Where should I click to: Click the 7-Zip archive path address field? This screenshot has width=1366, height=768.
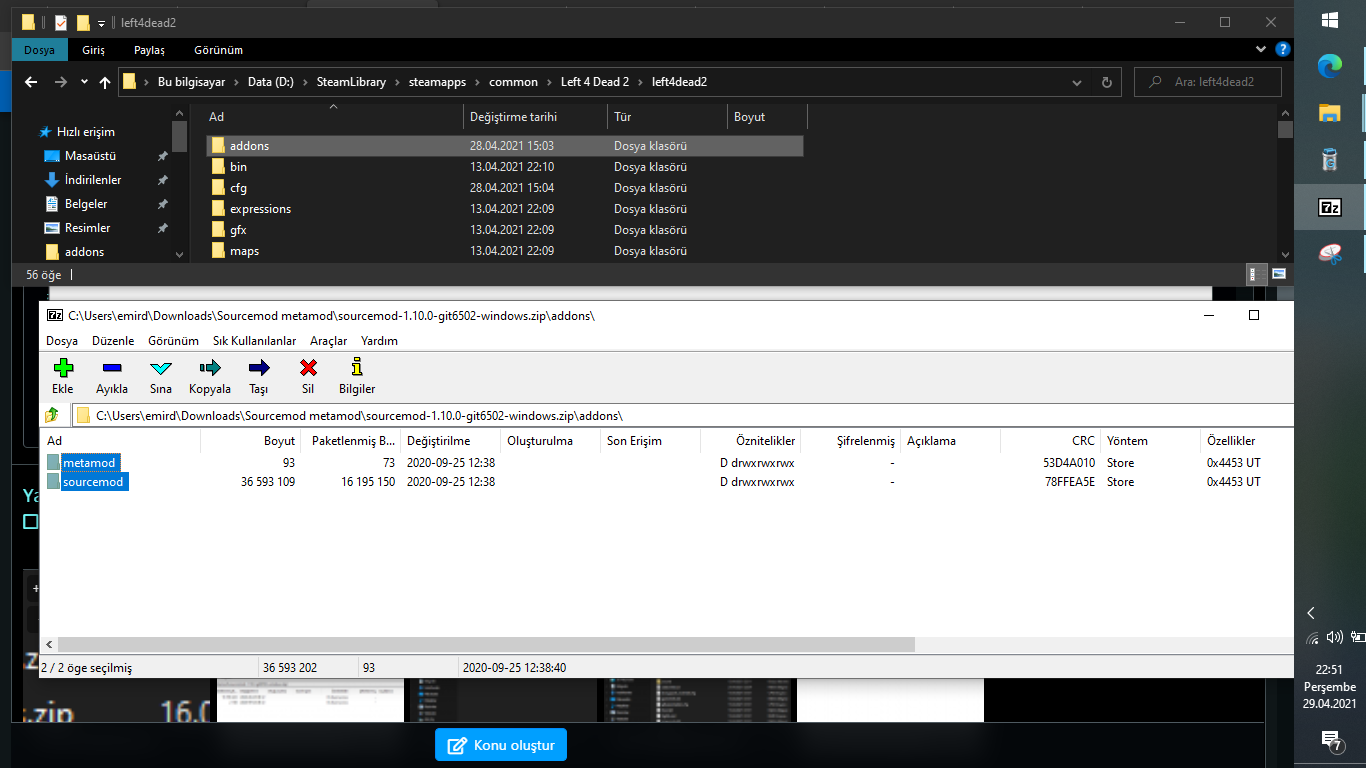pyautogui.click(x=683, y=415)
